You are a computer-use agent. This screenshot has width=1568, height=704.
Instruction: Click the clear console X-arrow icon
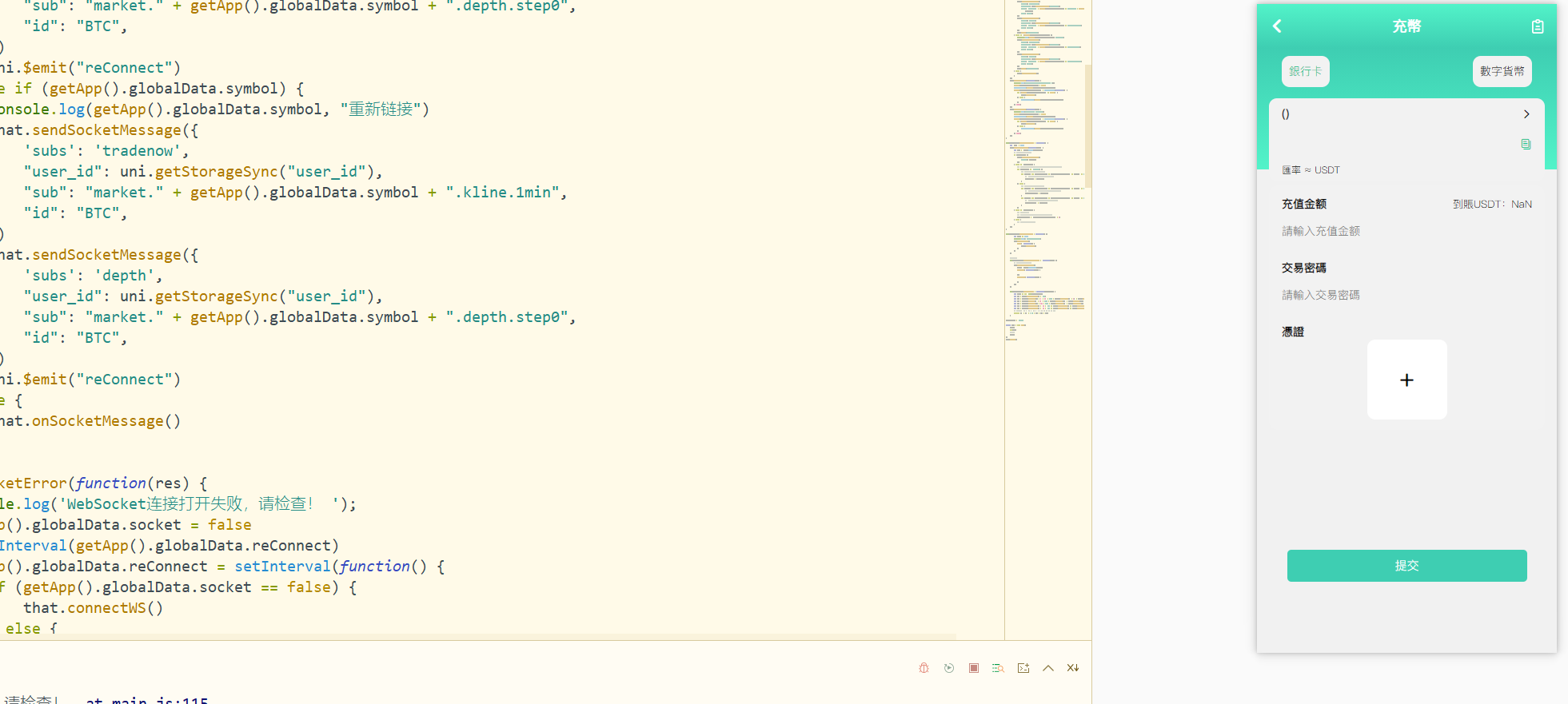pyautogui.click(x=1073, y=668)
